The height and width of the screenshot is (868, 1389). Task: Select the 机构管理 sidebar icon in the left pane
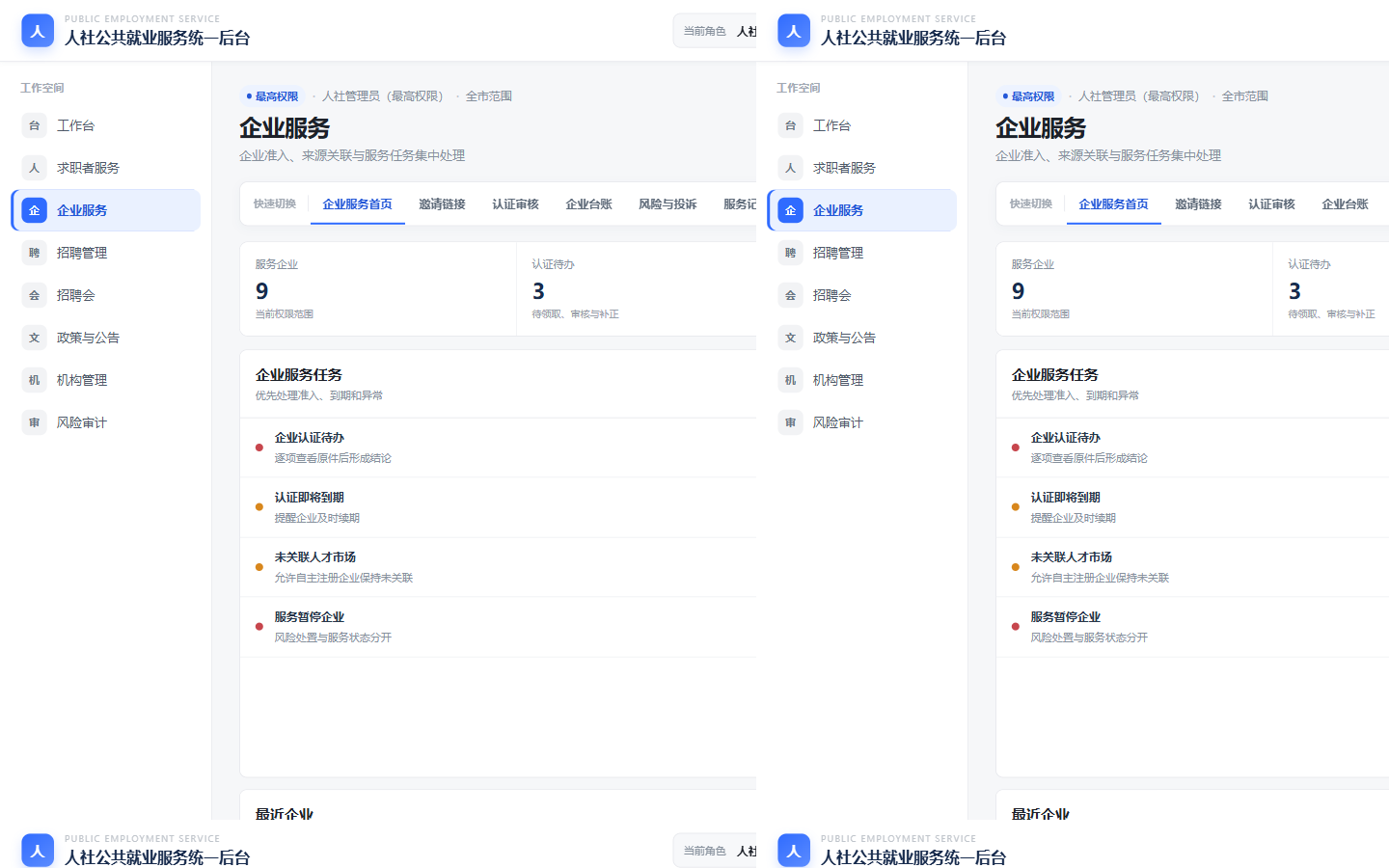click(34, 380)
